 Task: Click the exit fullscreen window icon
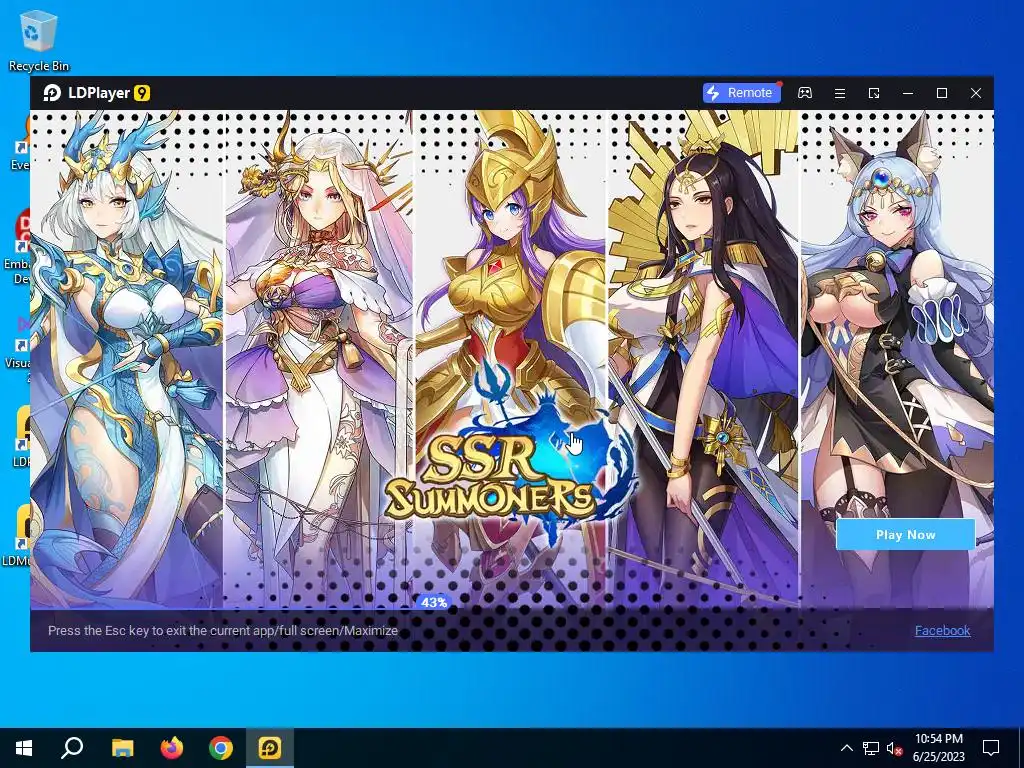874,93
